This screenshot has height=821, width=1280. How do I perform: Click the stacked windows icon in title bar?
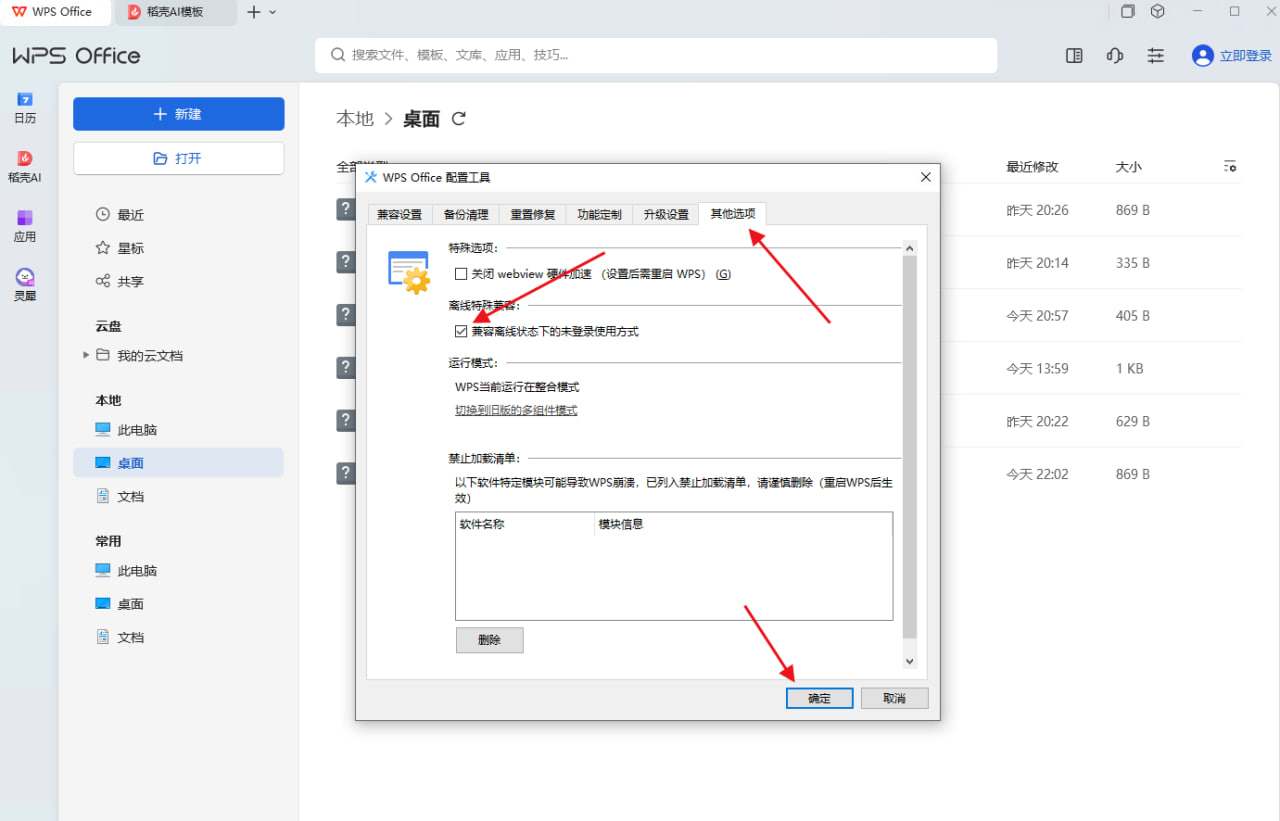click(1128, 12)
